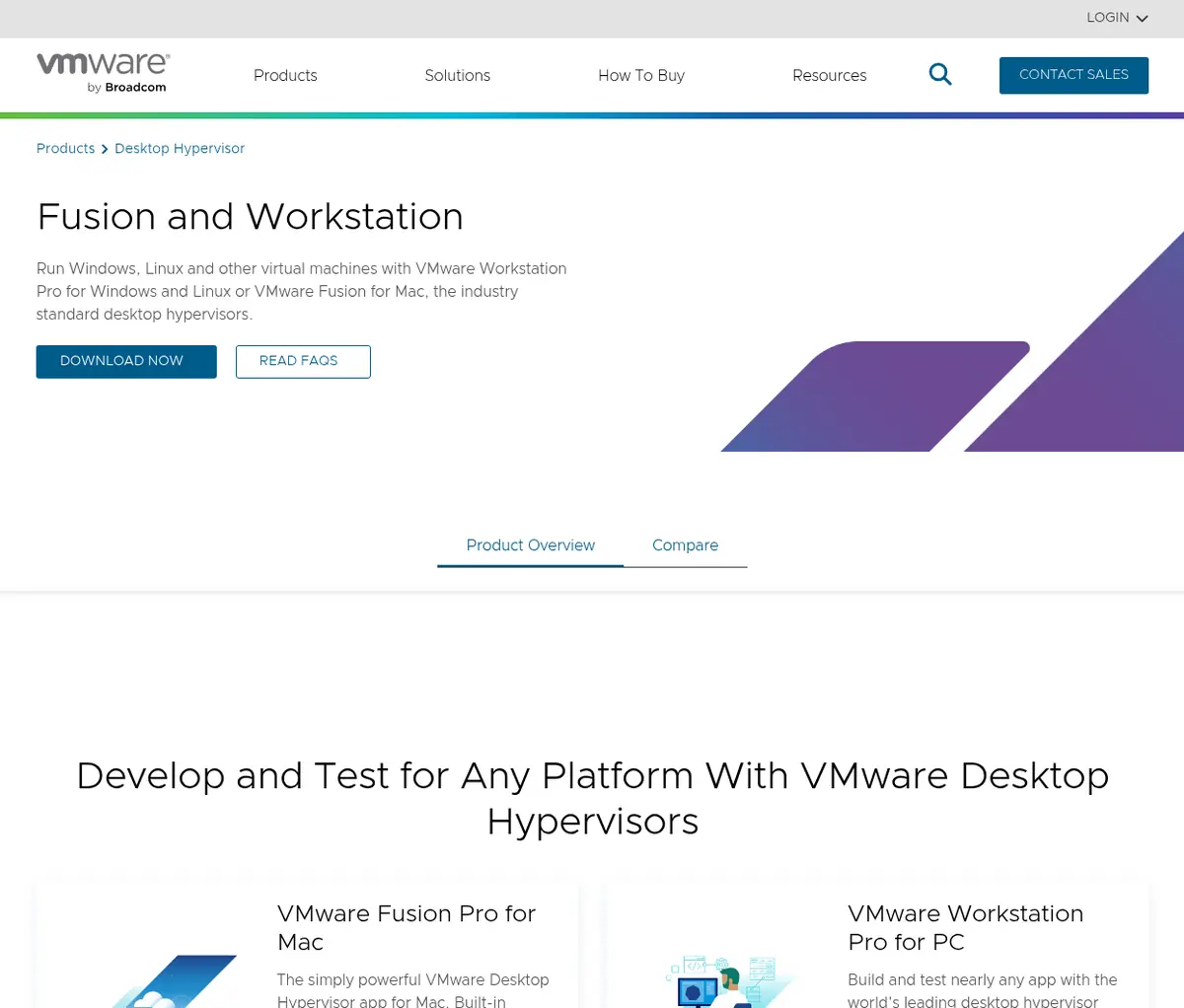Click the VMware Fusion Pro for Mac title
The image size is (1184, 1008).
coord(407,927)
